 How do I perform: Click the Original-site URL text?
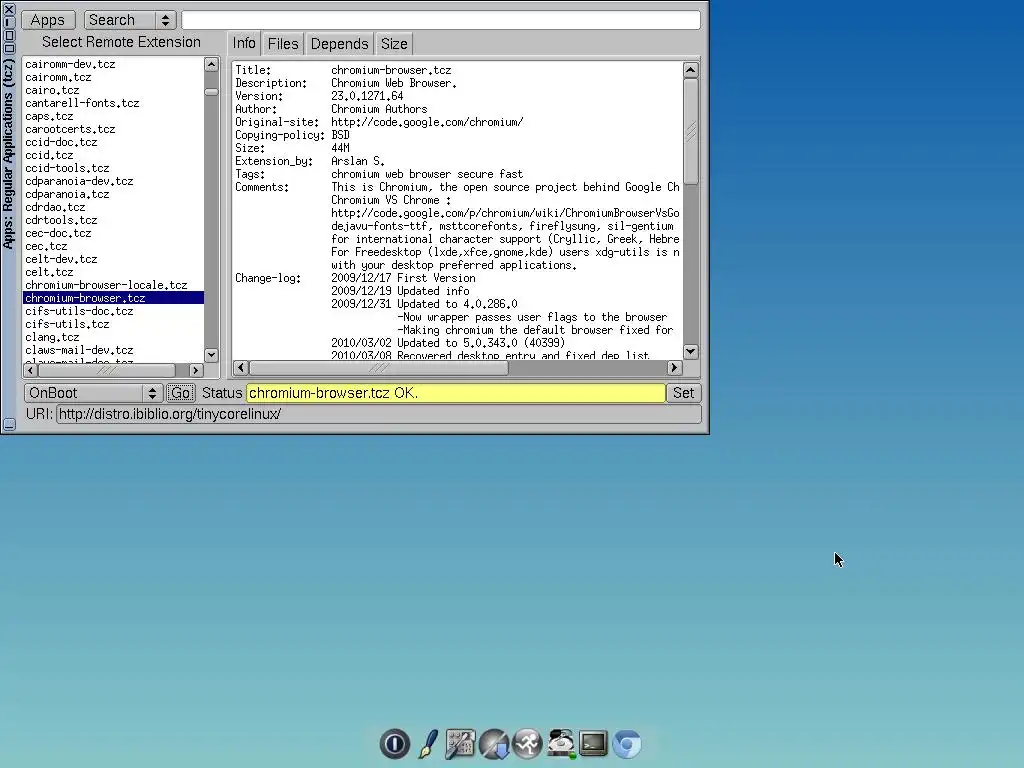[x=427, y=122]
